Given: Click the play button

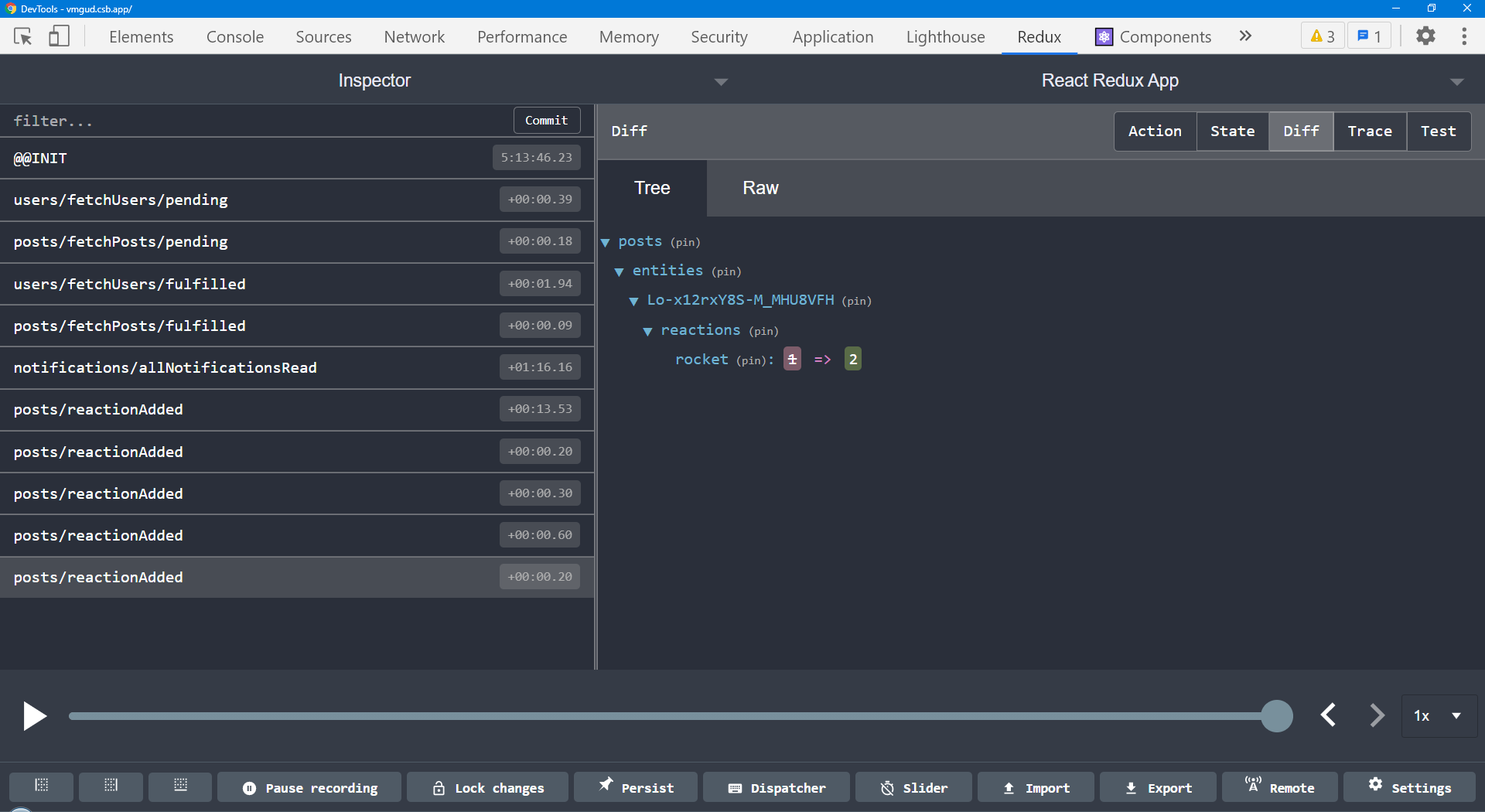Looking at the screenshot, I should coord(34,716).
